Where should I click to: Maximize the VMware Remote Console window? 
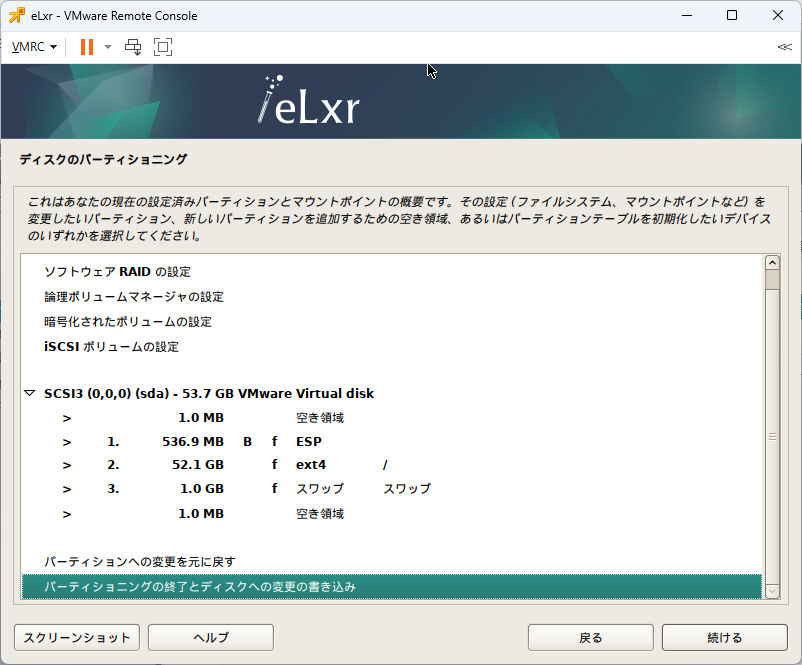(x=732, y=15)
